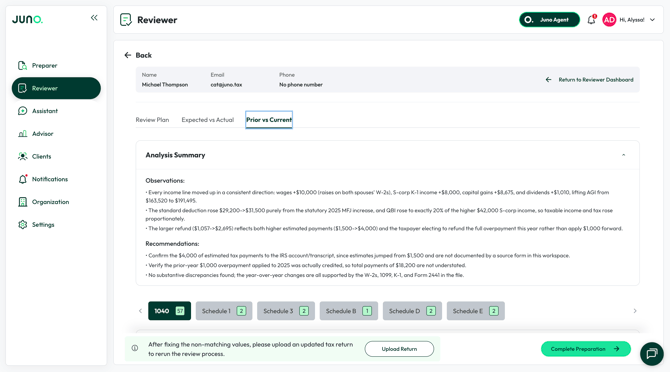This screenshot has width=670, height=372.
Task: Switch to the Review Plan tab
Action: [152, 120]
